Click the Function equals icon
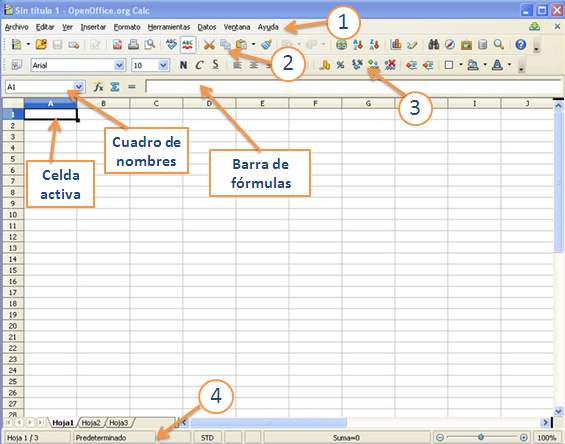The image size is (565, 444). click(132, 86)
